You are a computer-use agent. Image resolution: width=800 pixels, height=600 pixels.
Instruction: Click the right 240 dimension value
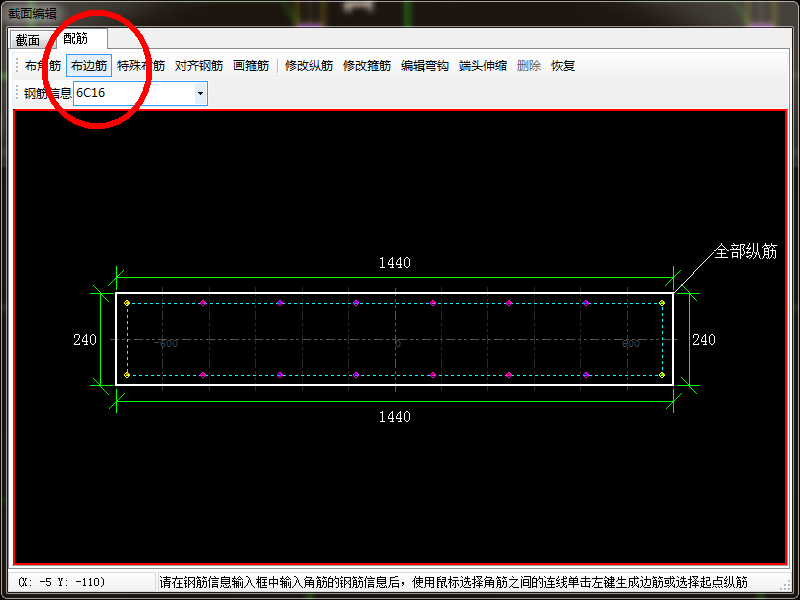click(704, 340)
